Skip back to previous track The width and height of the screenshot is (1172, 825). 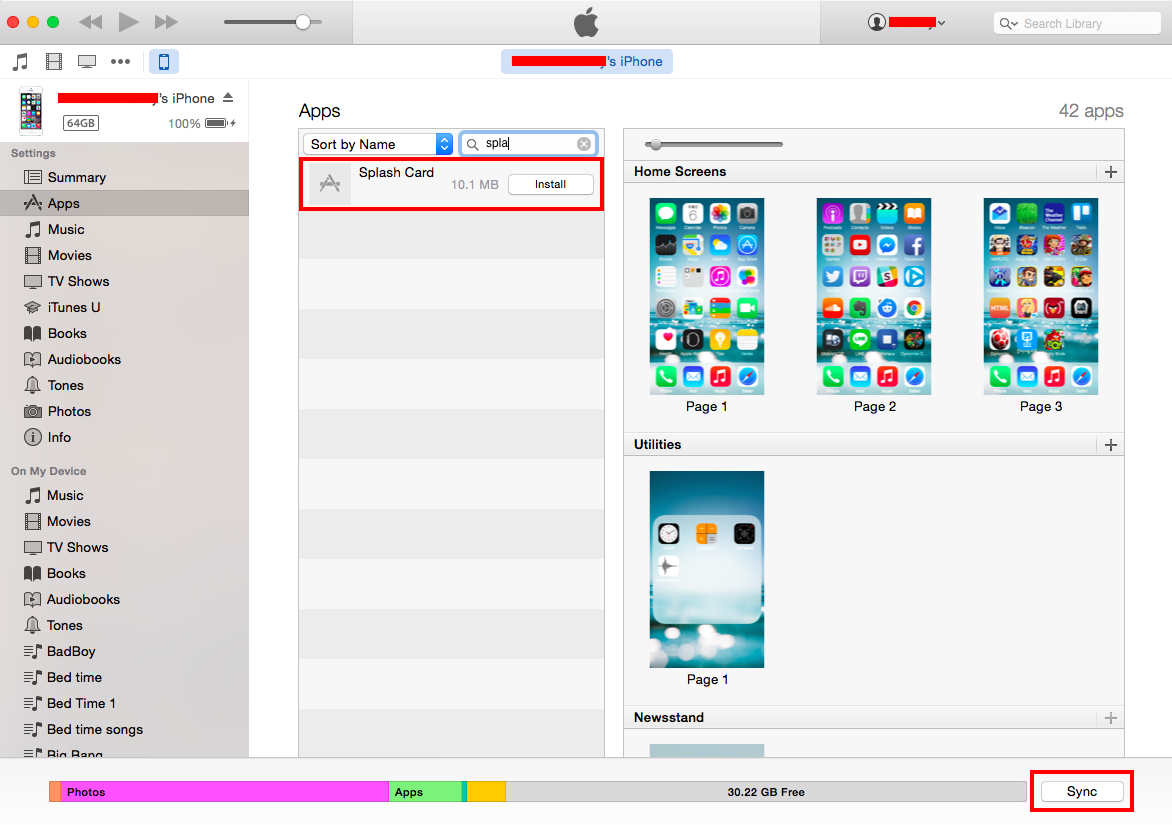tap(90, 22)
